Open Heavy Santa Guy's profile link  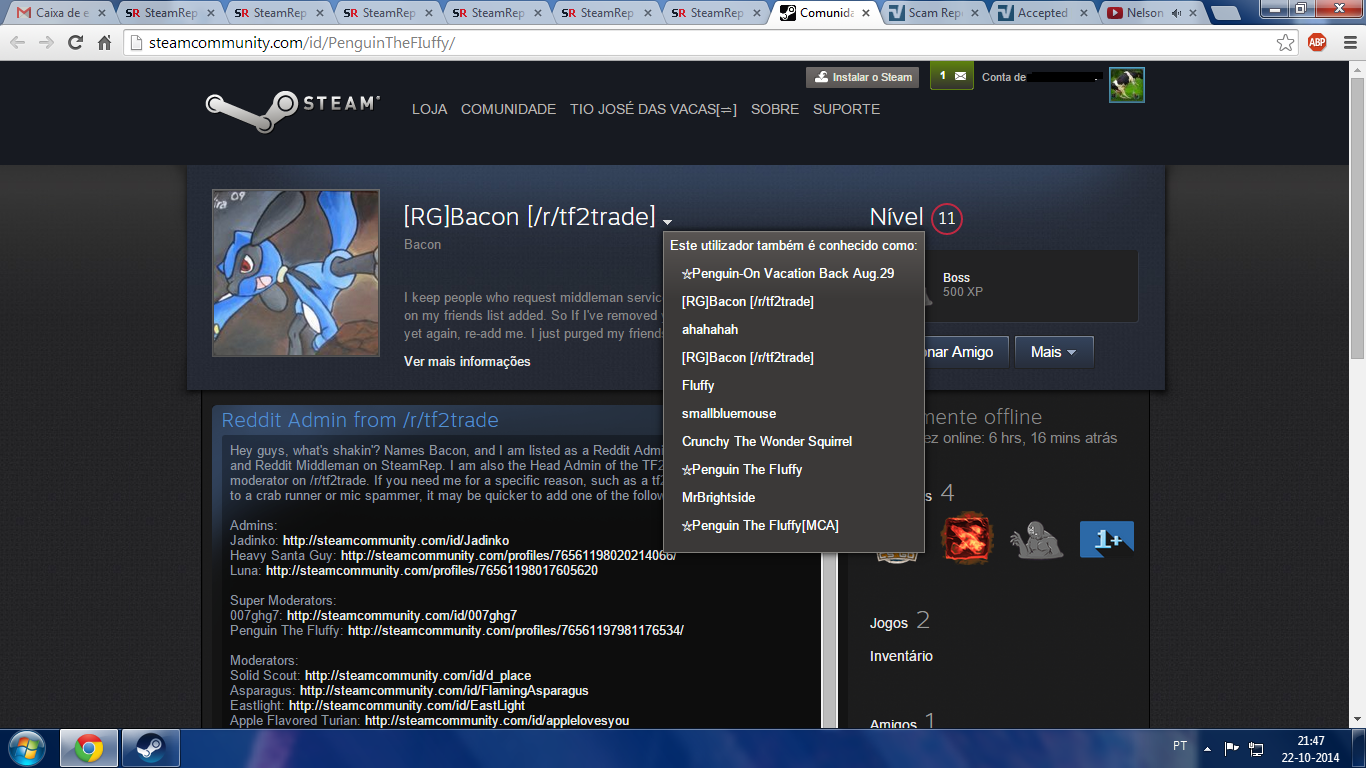(508, 555)
